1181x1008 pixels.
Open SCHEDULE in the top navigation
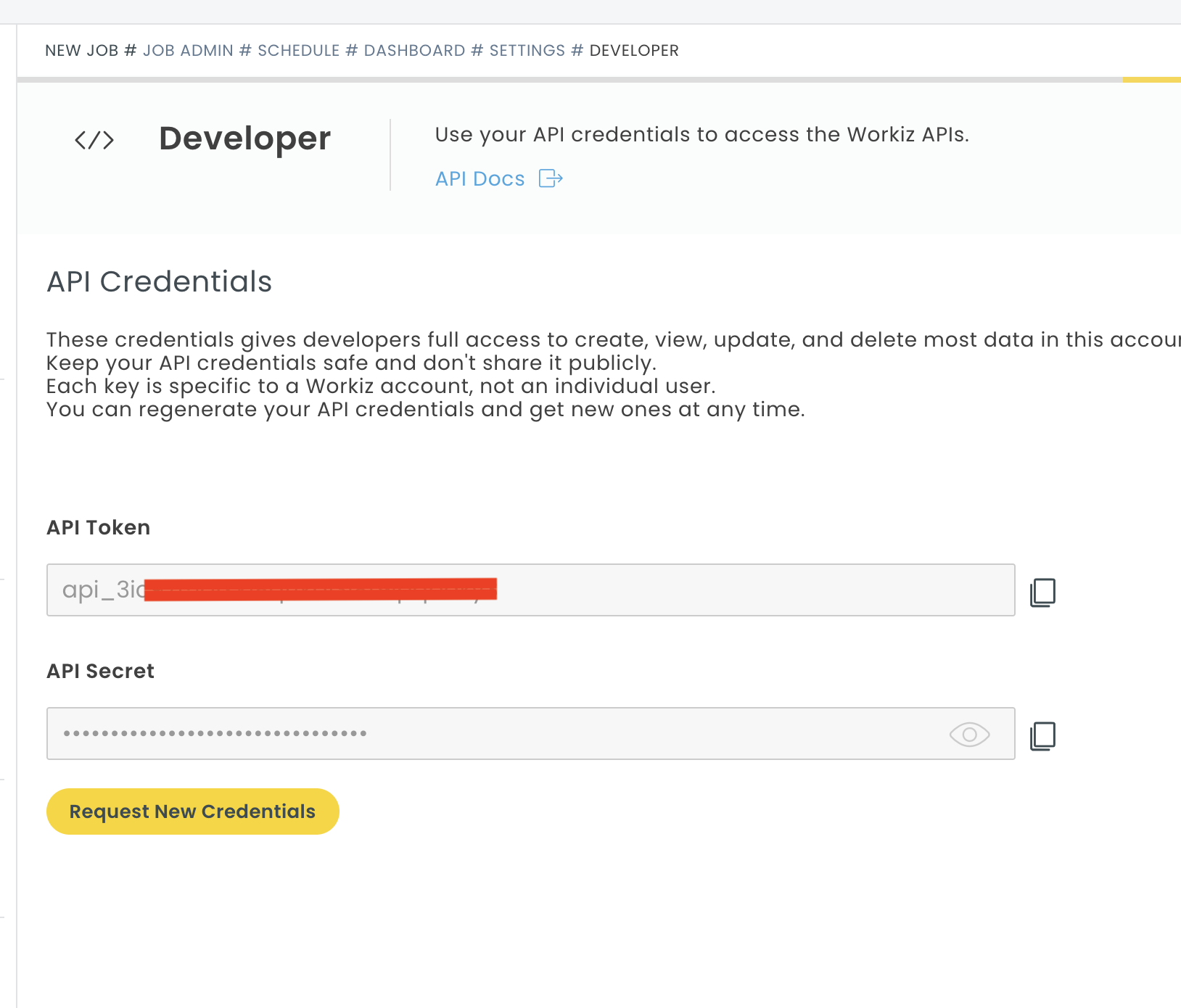coord(299,51)
